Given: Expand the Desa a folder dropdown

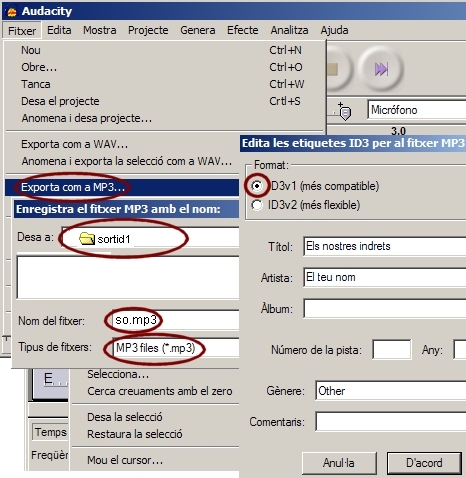Looking at the screenshot, I should pyautogui.click(x=150, y=238).
